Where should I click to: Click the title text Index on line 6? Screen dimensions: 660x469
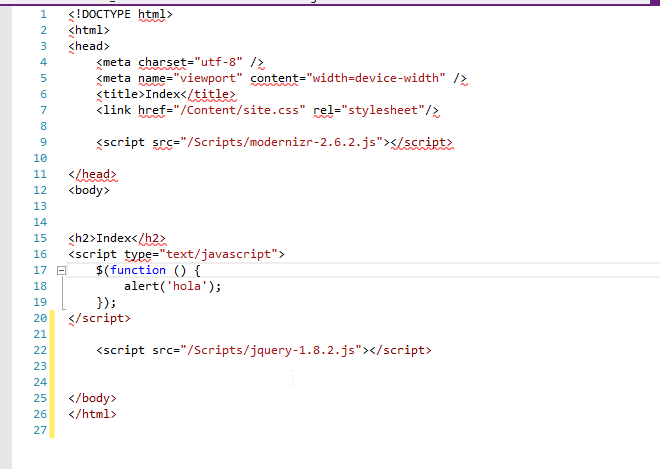pyautogui.click(x=162, y=94)
